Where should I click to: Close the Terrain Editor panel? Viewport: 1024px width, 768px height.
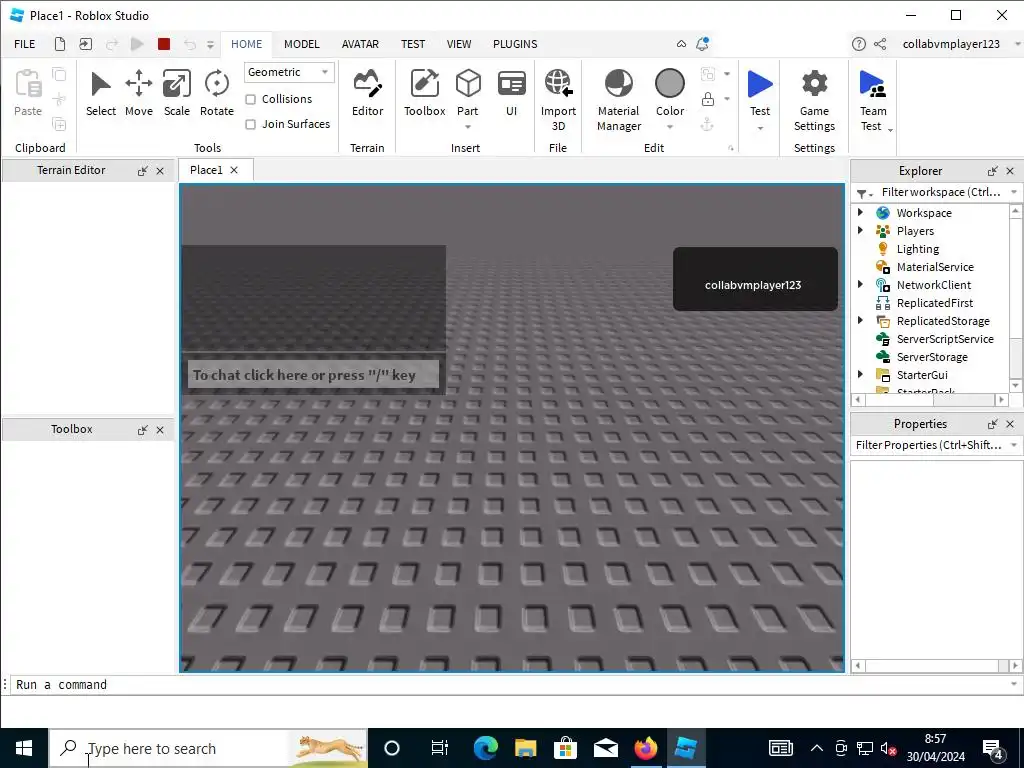pos(160,171)
